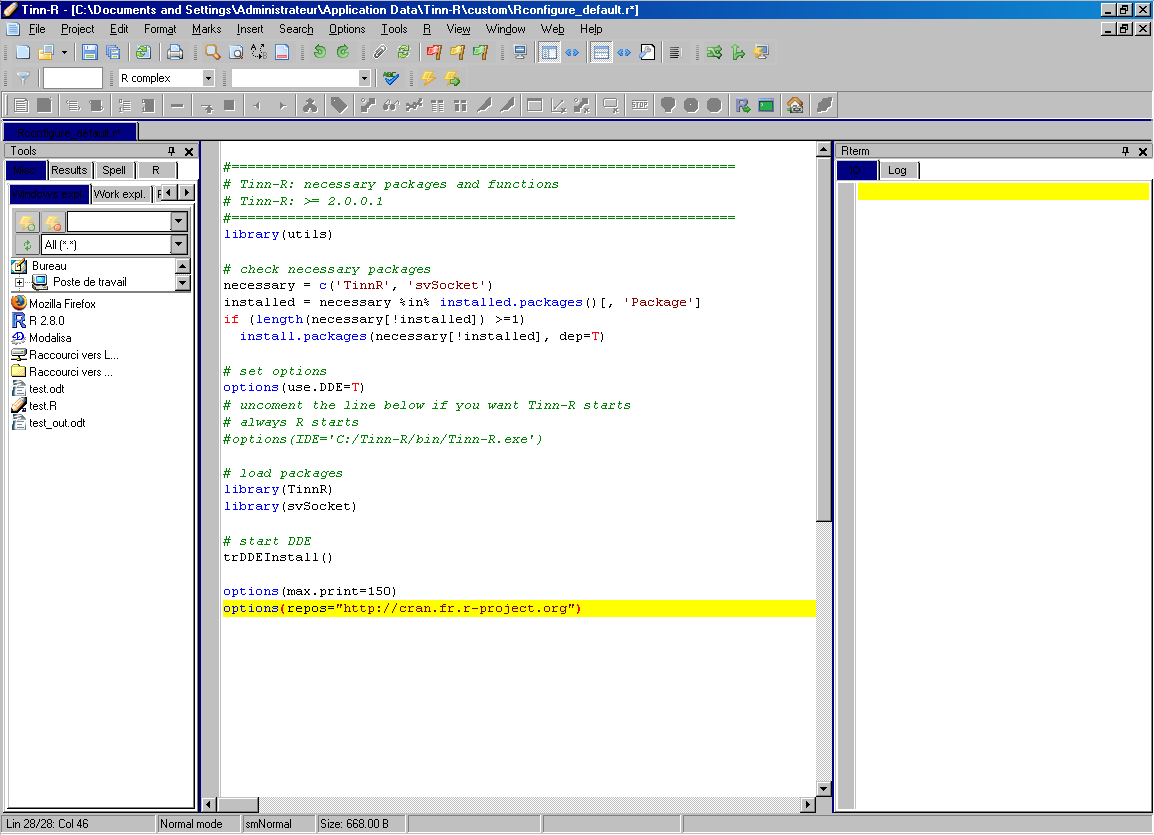
Task: Click the house icon in R toolbar
Action: (x=795, y=105)
